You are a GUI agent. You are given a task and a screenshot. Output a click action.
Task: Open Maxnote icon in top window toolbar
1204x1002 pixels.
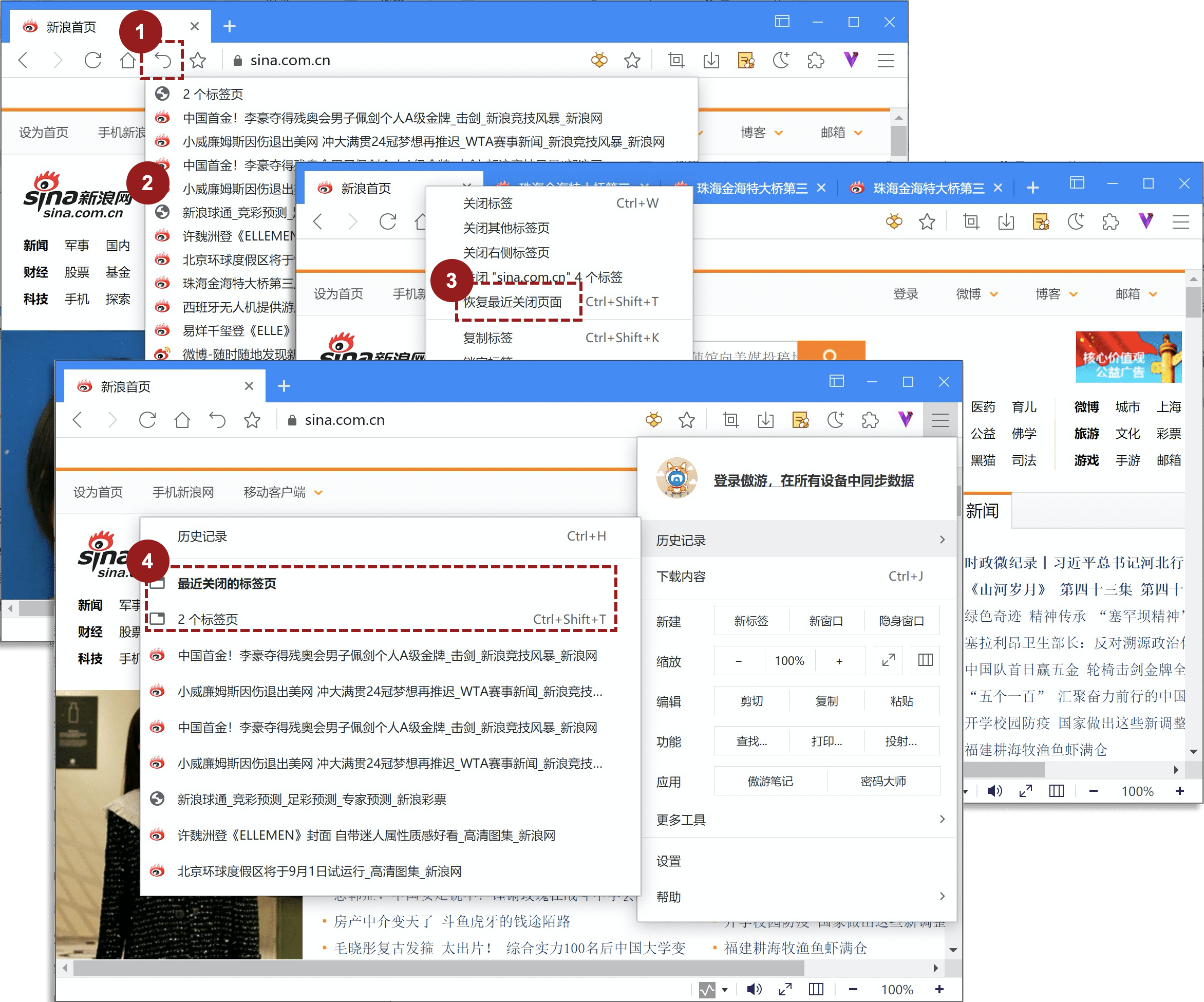[x=746, y=60]
